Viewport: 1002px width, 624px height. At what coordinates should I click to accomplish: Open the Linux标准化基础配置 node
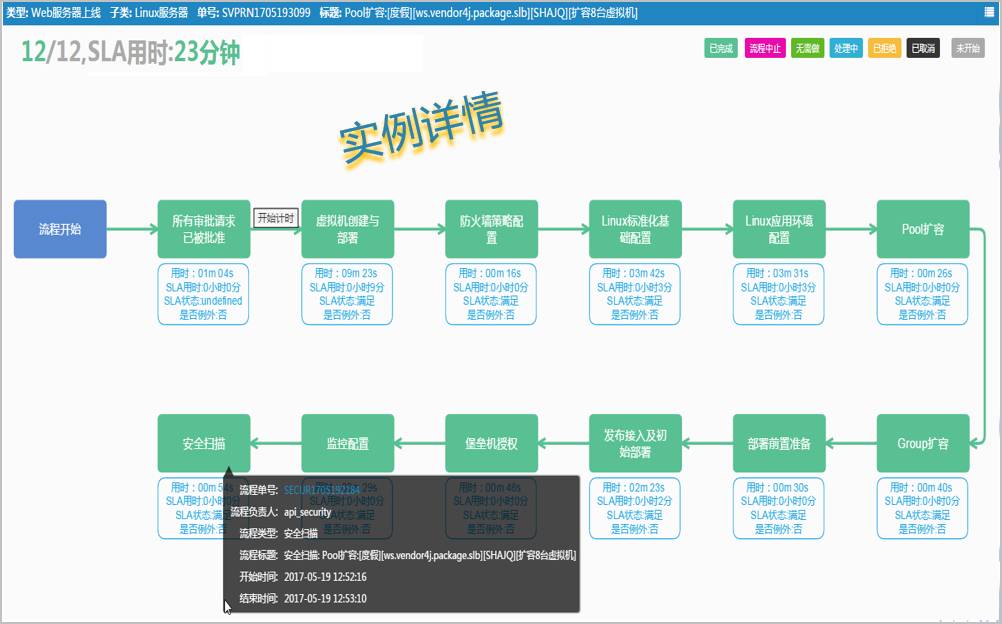pyautogui.click(x=636, y=227)
